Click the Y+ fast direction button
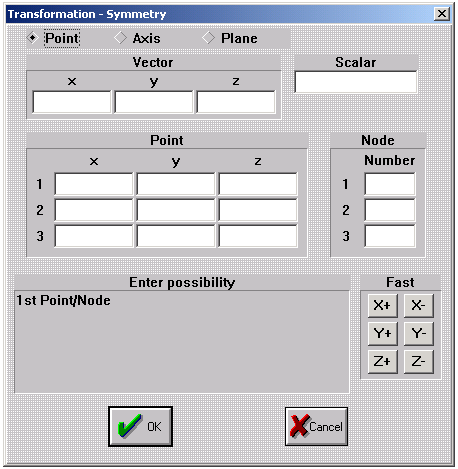458x469 pixels. [383, 333]
